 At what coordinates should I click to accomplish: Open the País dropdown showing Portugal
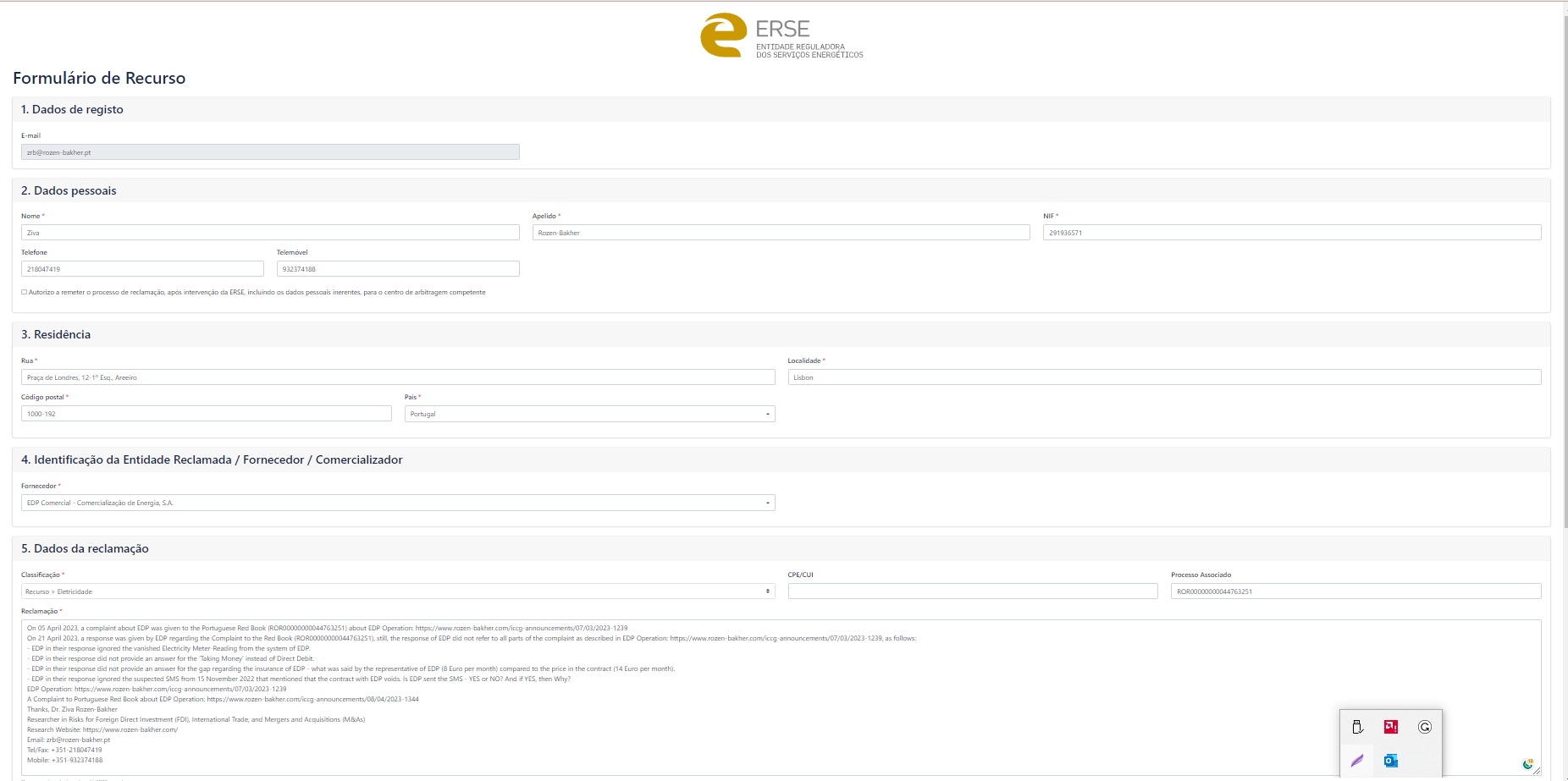point(589,414)
